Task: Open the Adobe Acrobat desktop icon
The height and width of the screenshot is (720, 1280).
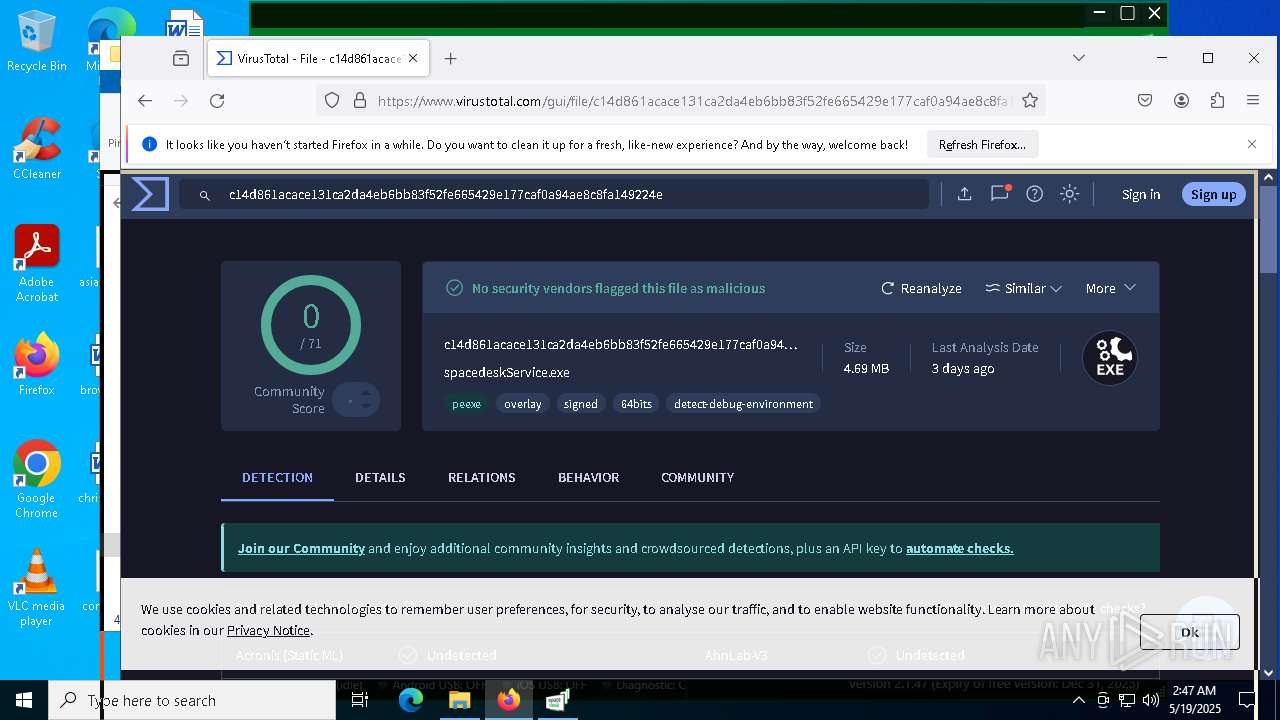Action: 37,263
